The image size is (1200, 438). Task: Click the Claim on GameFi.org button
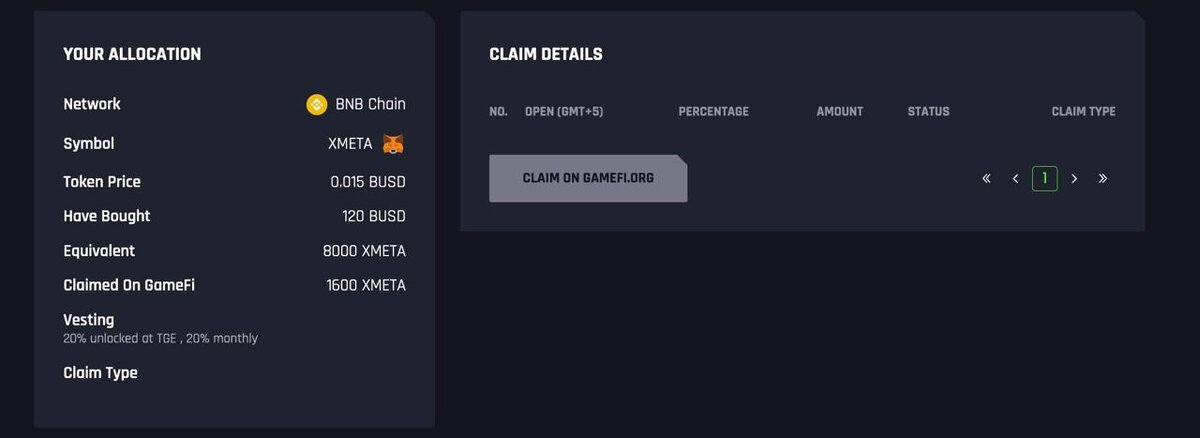coord(588,178)
